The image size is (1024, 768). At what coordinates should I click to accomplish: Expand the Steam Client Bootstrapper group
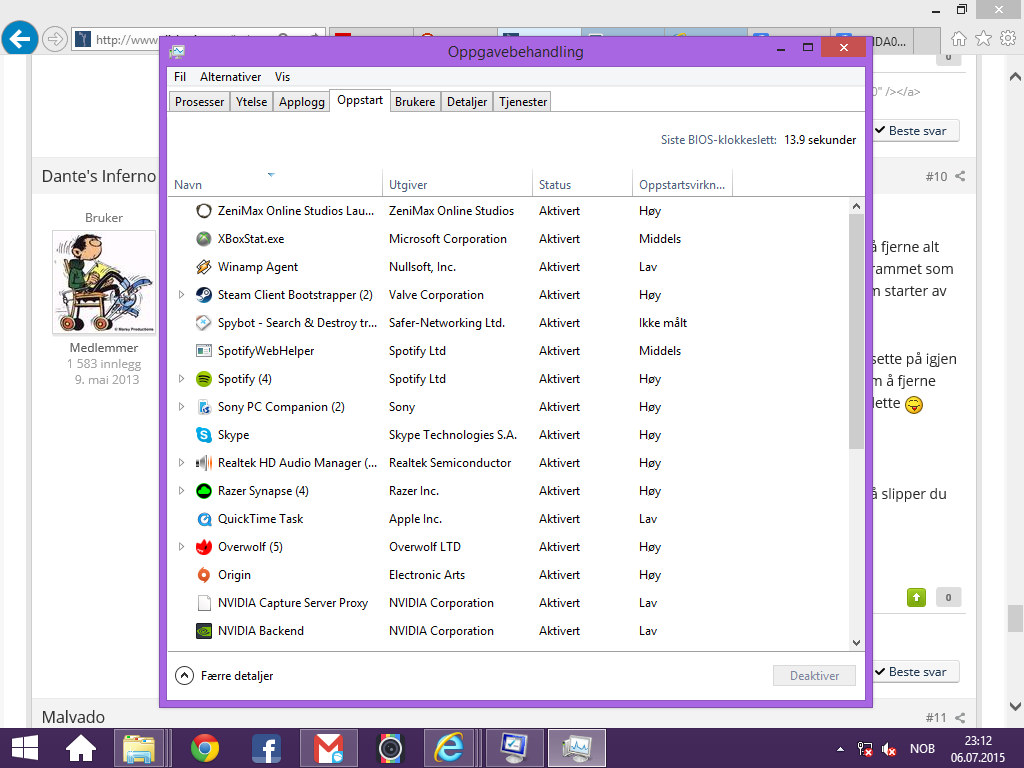coord(182,295)
